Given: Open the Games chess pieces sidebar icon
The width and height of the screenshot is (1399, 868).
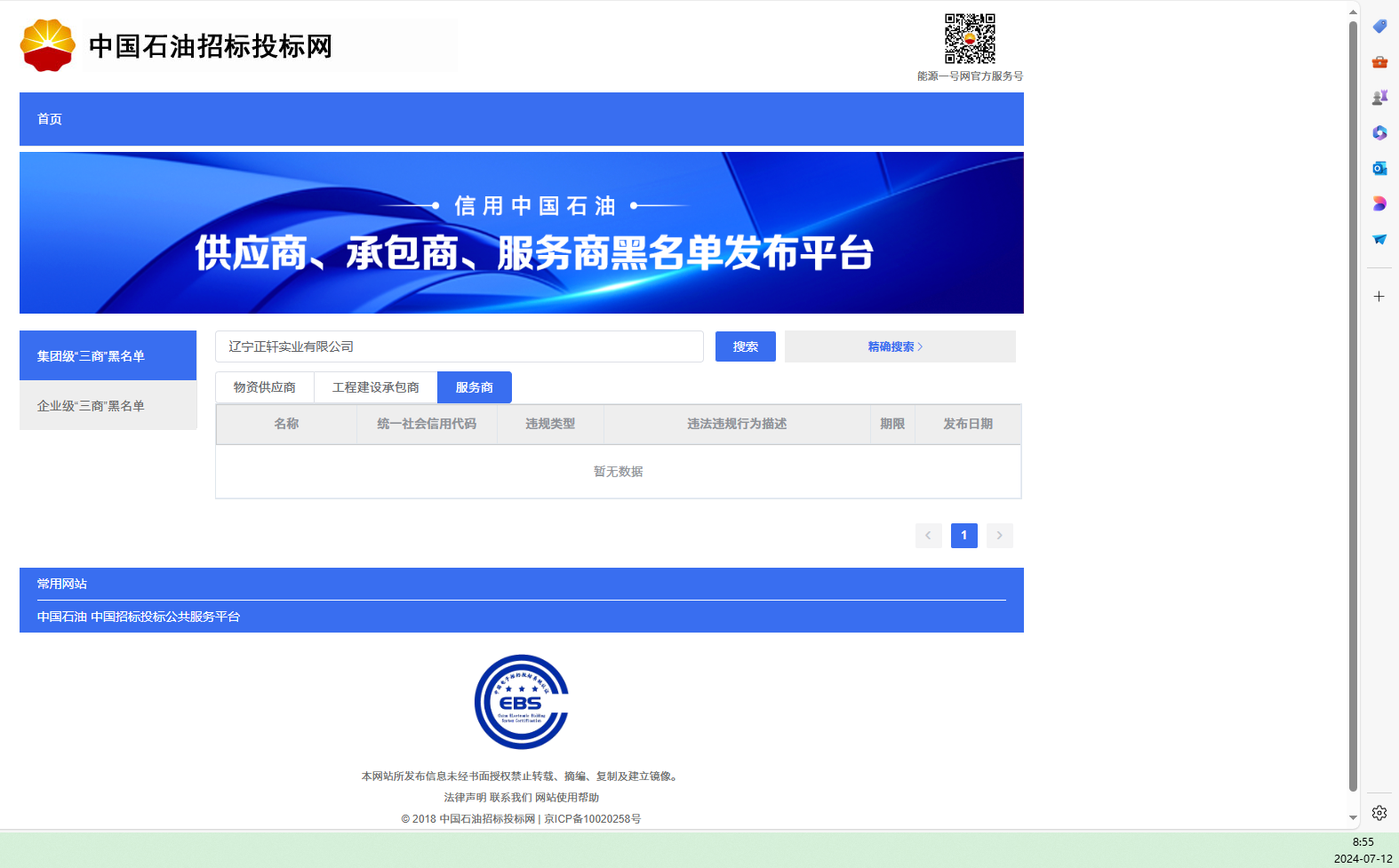Looking at the screenshot, I should coord(1379,98).
